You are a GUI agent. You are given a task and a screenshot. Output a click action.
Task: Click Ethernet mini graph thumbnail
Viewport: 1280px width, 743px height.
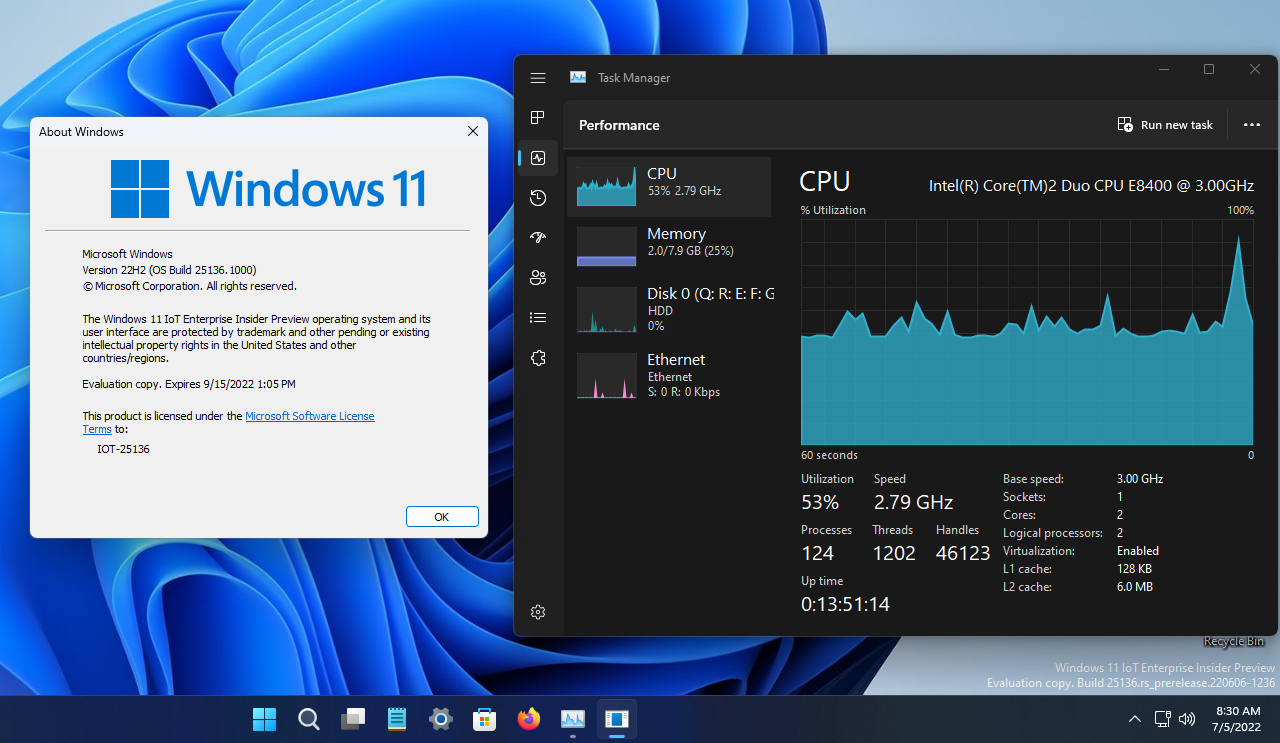(606, 376)
